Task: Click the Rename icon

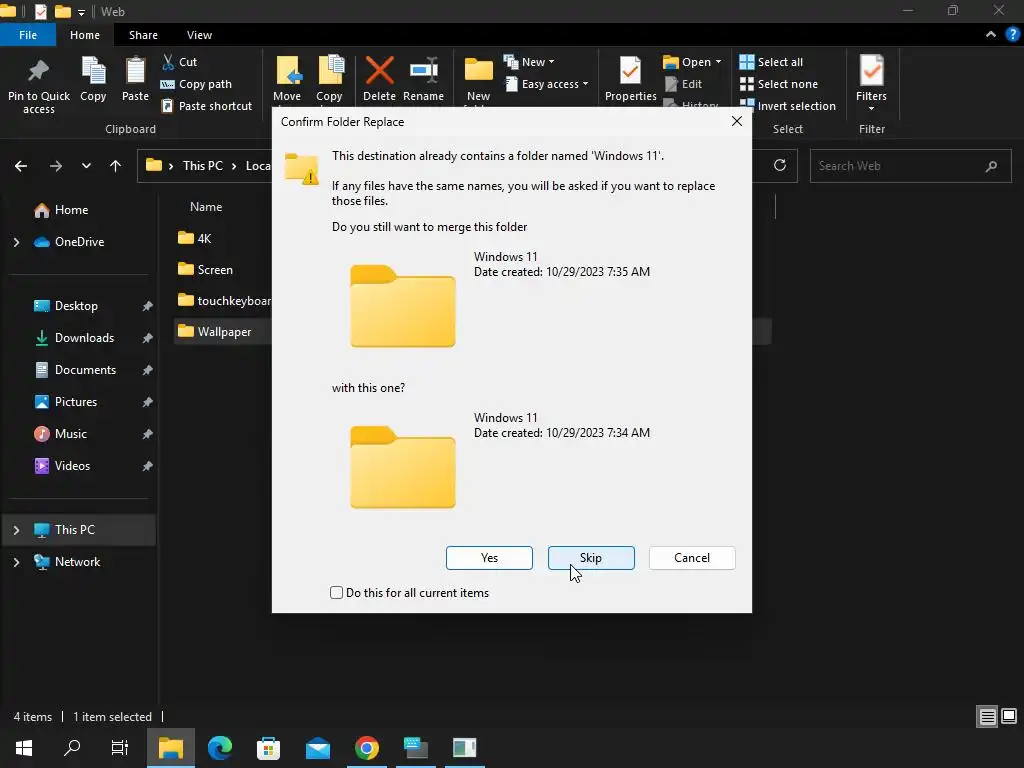Action: [x=424, y=70]
